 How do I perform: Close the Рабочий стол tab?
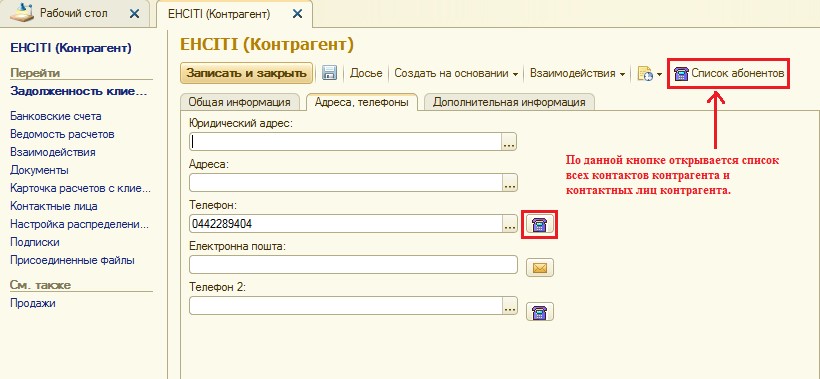tap(134, 14)
